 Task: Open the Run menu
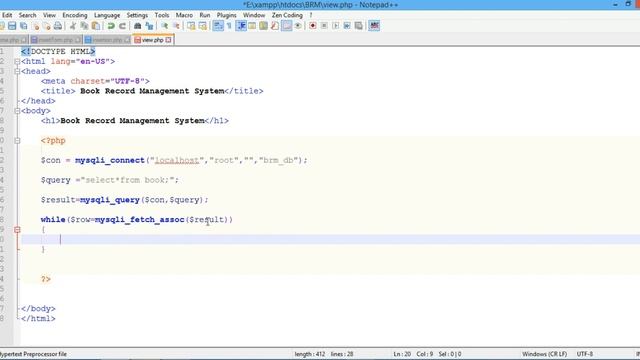click(205, 15)
